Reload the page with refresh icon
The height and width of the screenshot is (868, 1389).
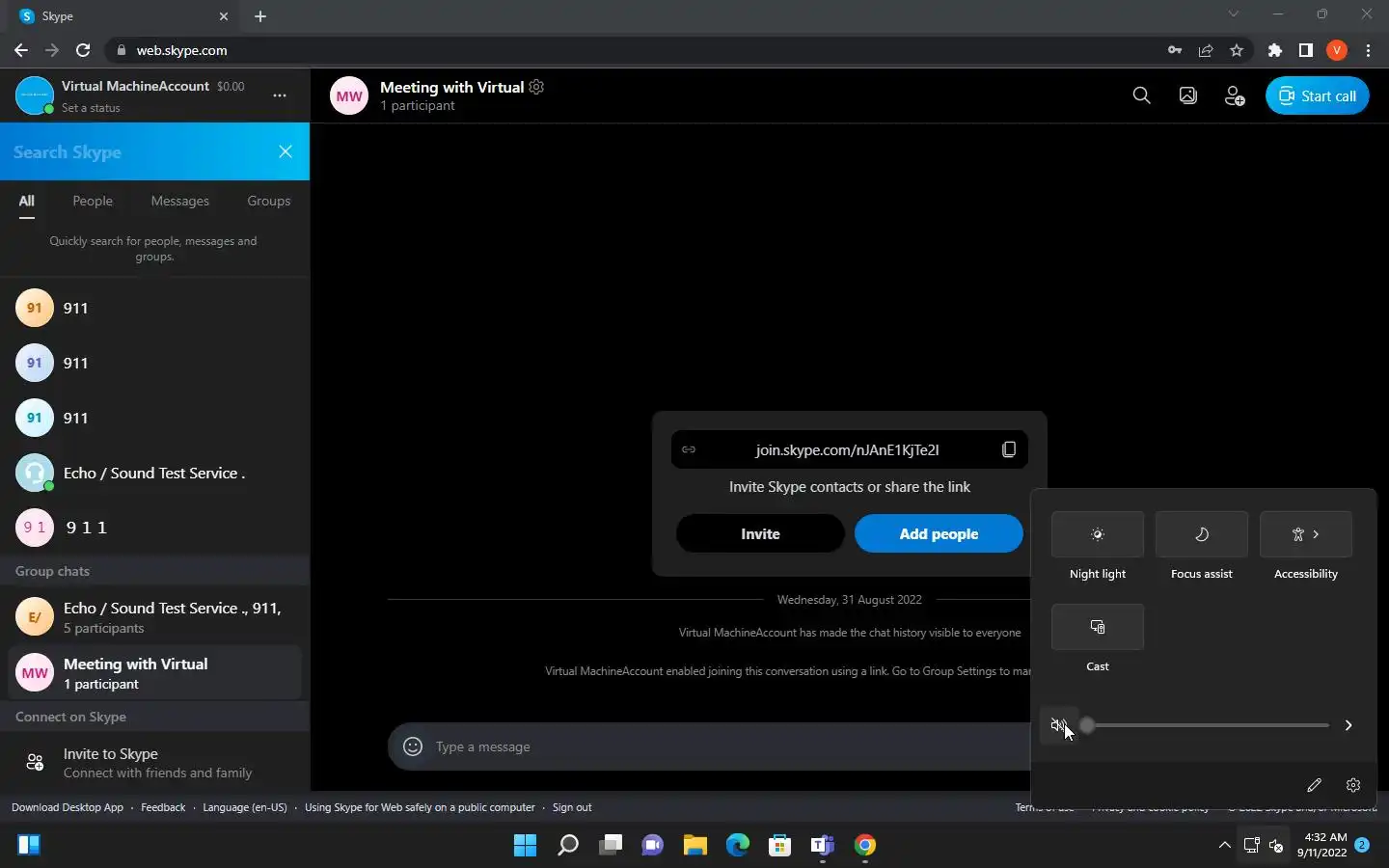click(83, 50)
